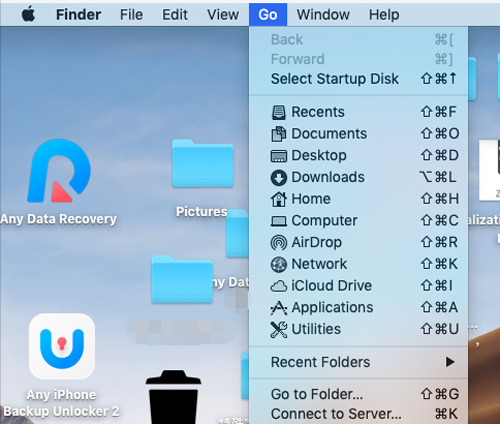This screenshot has height=424, width=500.
Task: Select the unlabeled folder below Pictures
Action: (182, 279)
